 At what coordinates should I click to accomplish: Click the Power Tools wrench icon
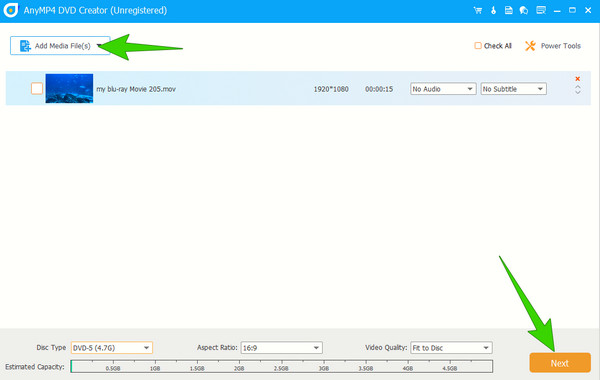[530, 46]
